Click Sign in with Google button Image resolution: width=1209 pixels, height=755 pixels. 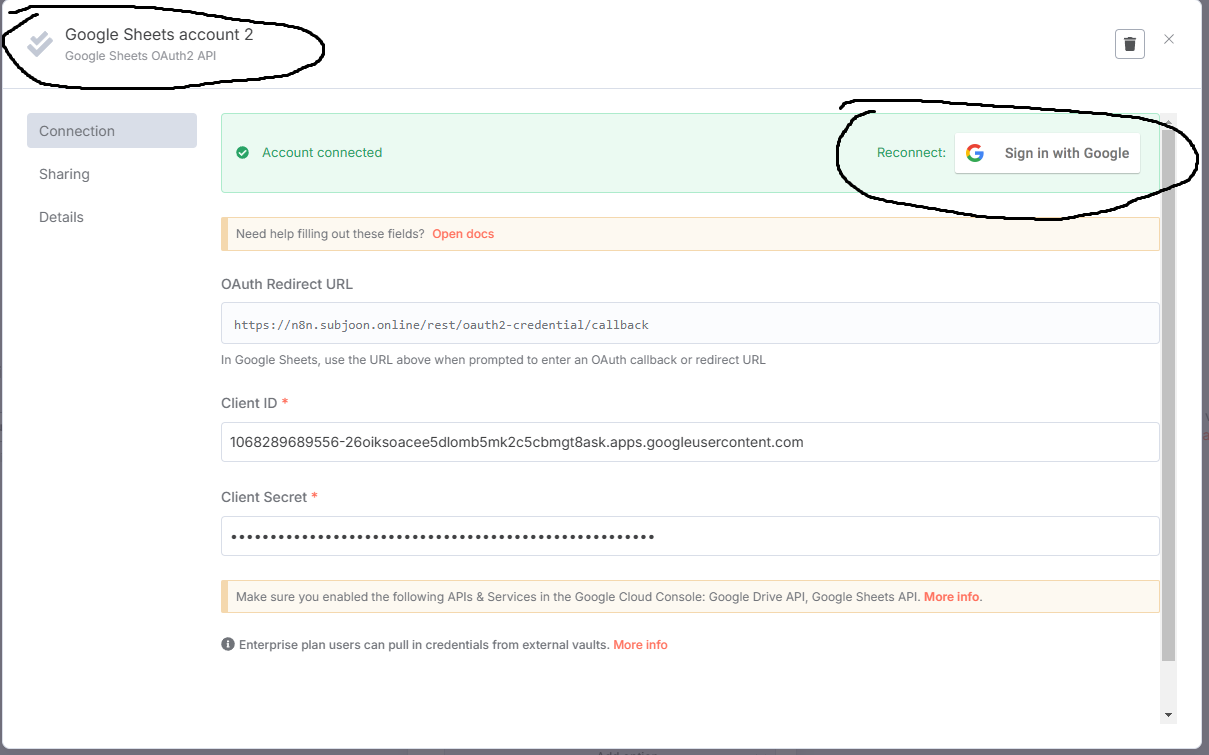(1047, 153)
